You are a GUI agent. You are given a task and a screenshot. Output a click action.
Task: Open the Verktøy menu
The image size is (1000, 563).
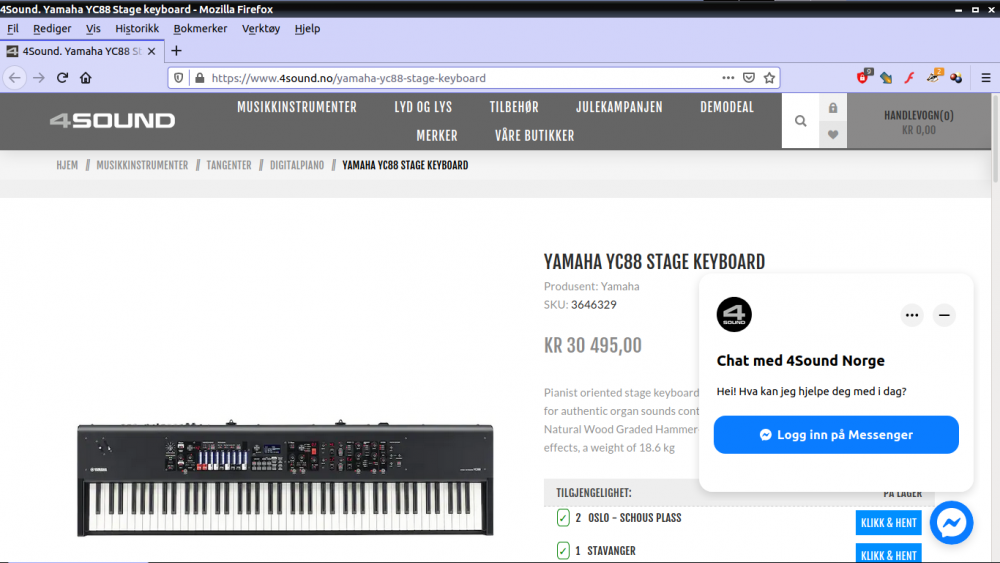click(x=261, y=28)
